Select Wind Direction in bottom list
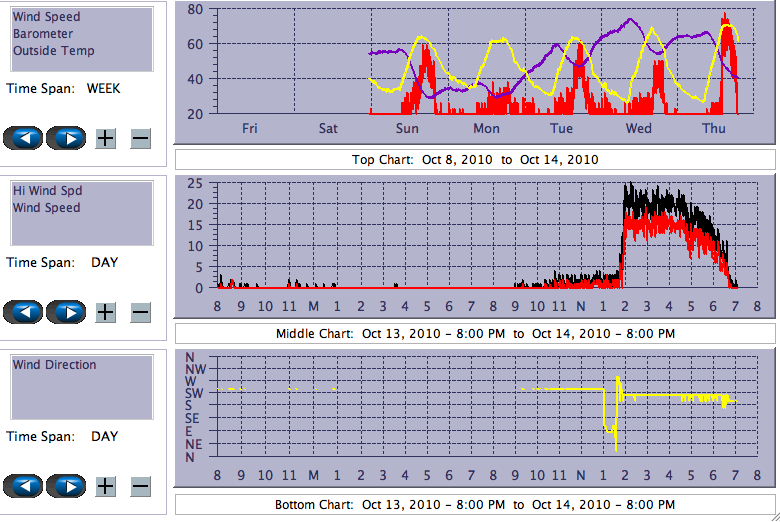Screen dimensions: 780x522 [54, 365]
